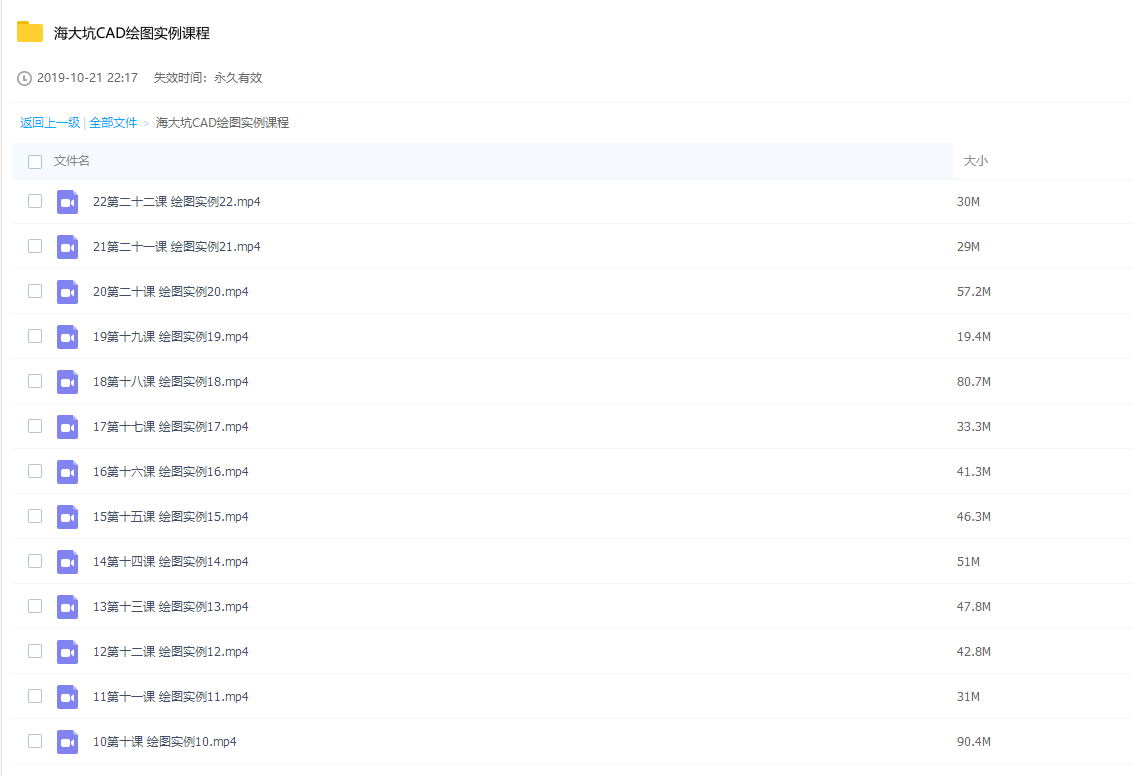Sort by the 文件名 column header
The image size is (1133, 776).
tap(72, 160)
